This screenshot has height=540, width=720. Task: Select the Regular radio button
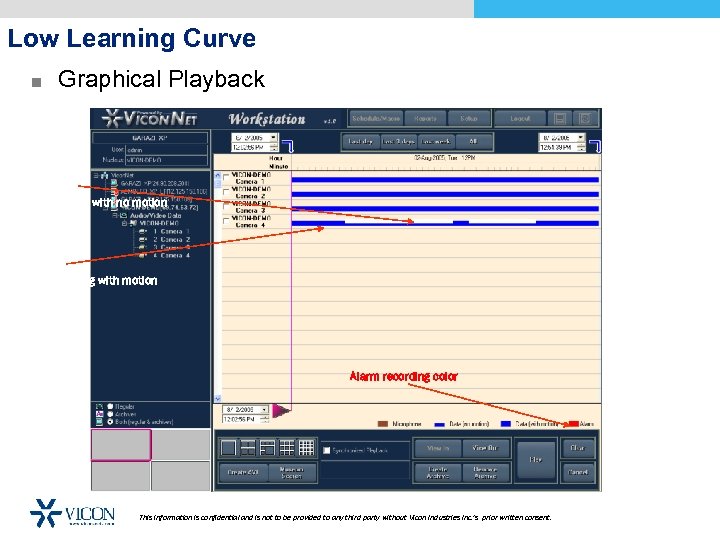coord(110,406)
